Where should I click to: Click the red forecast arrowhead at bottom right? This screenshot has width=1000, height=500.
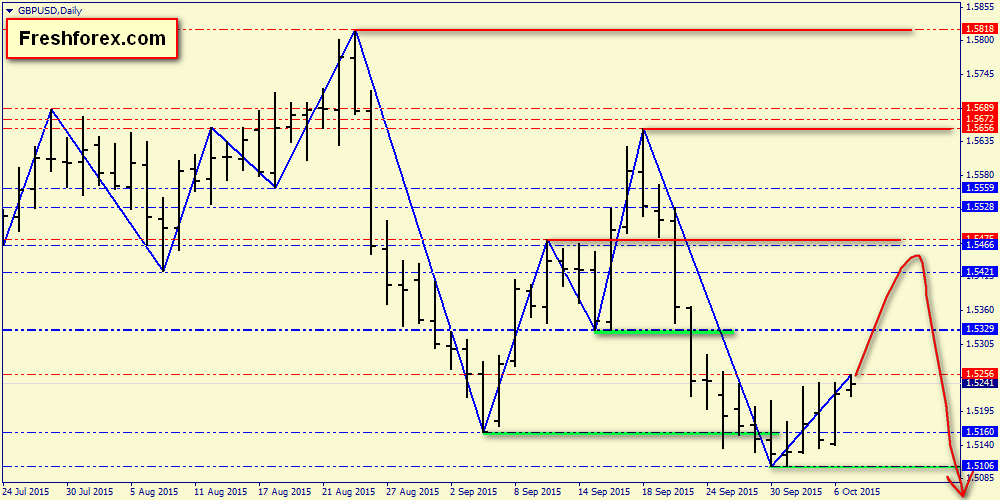tap(960, 489)
